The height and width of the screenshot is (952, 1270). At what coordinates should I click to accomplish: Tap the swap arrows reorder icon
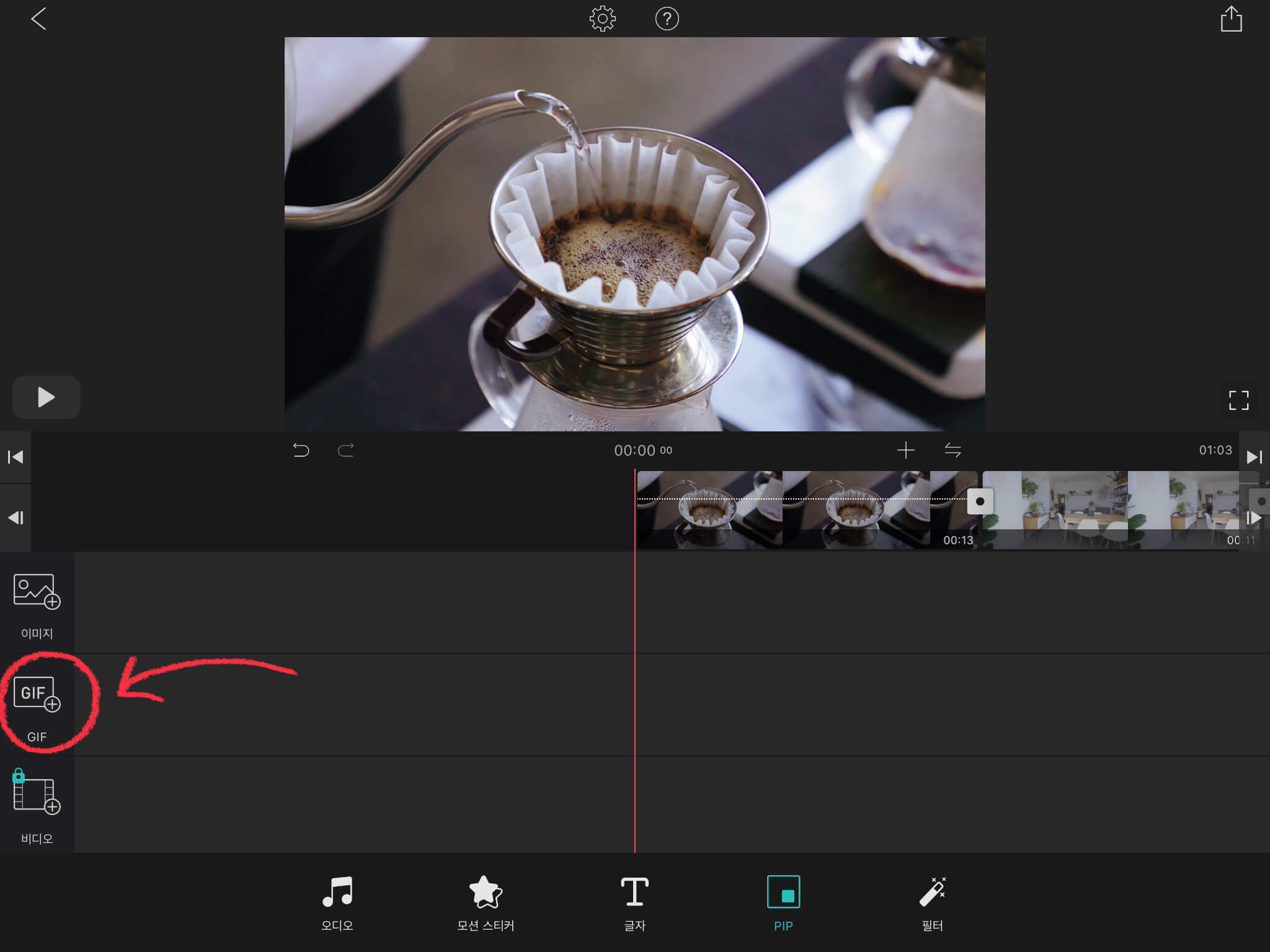coord(952,450)
